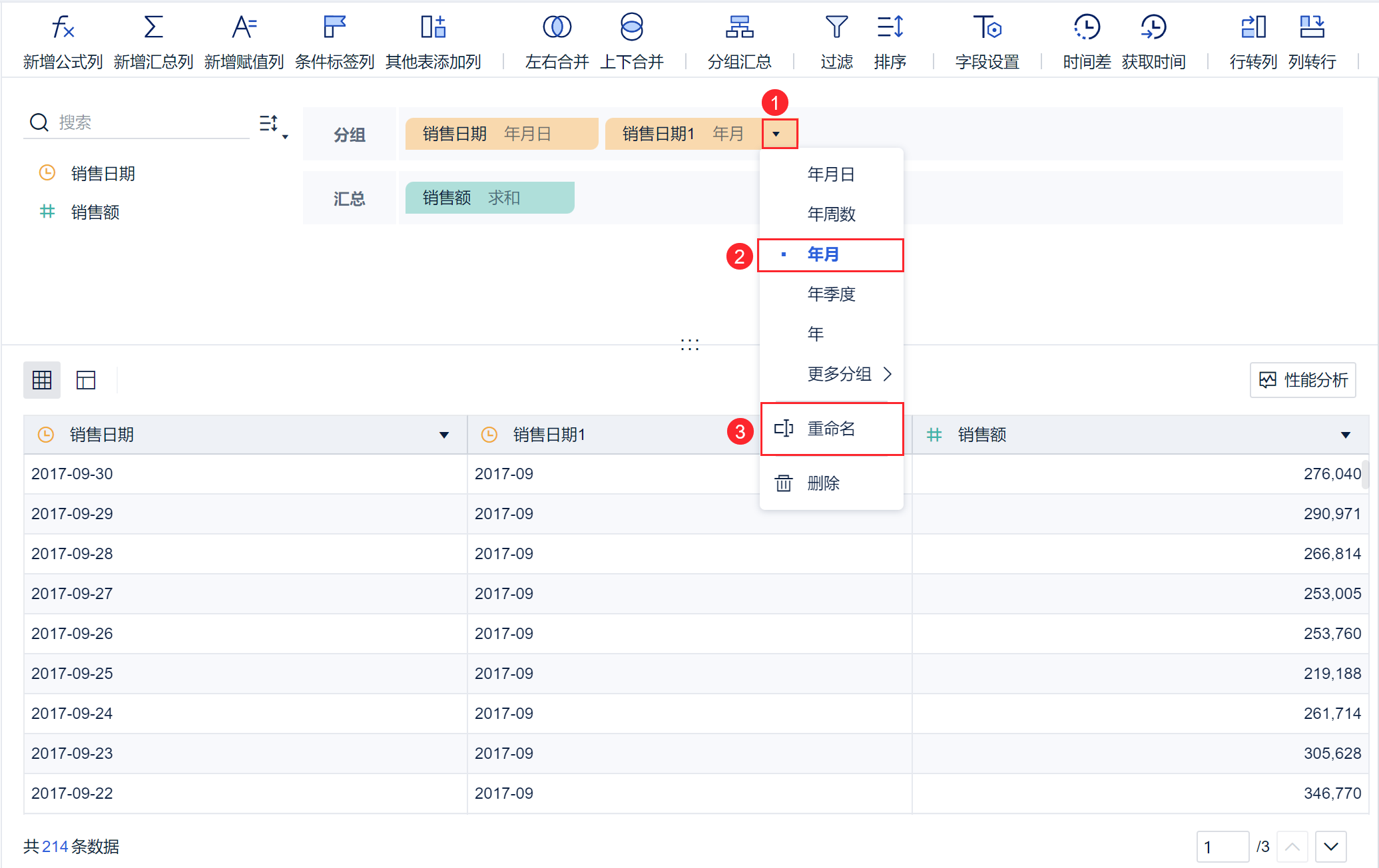Switch to the second table layout view
1379x868 pixels.
[x=86, y=380]
